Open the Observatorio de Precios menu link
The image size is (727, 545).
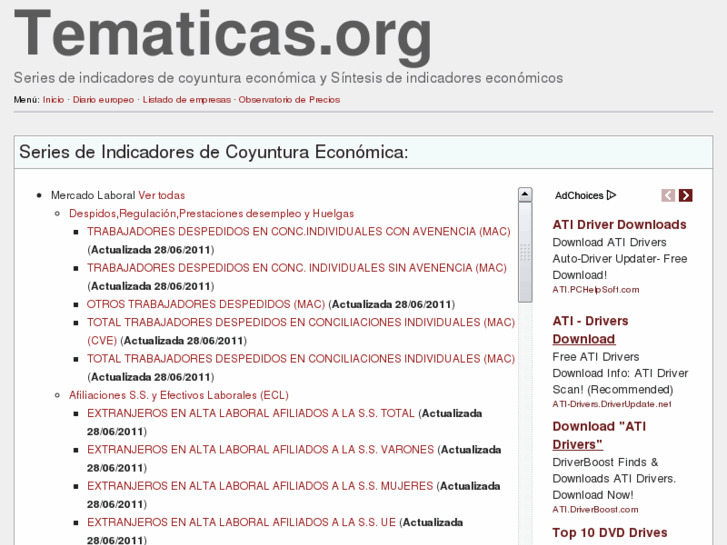tap(289, 100)
